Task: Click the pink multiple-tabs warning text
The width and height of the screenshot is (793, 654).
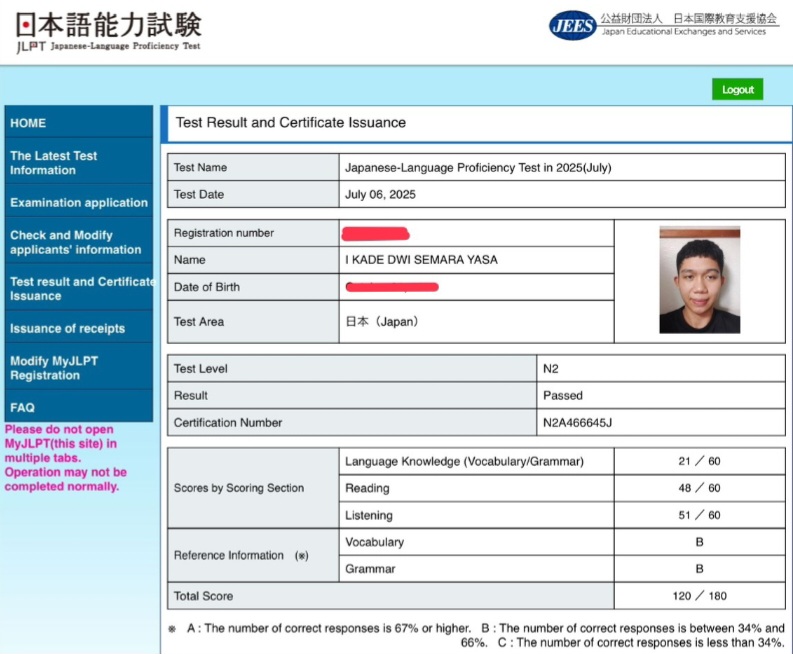Action: [x=66, y=458]
